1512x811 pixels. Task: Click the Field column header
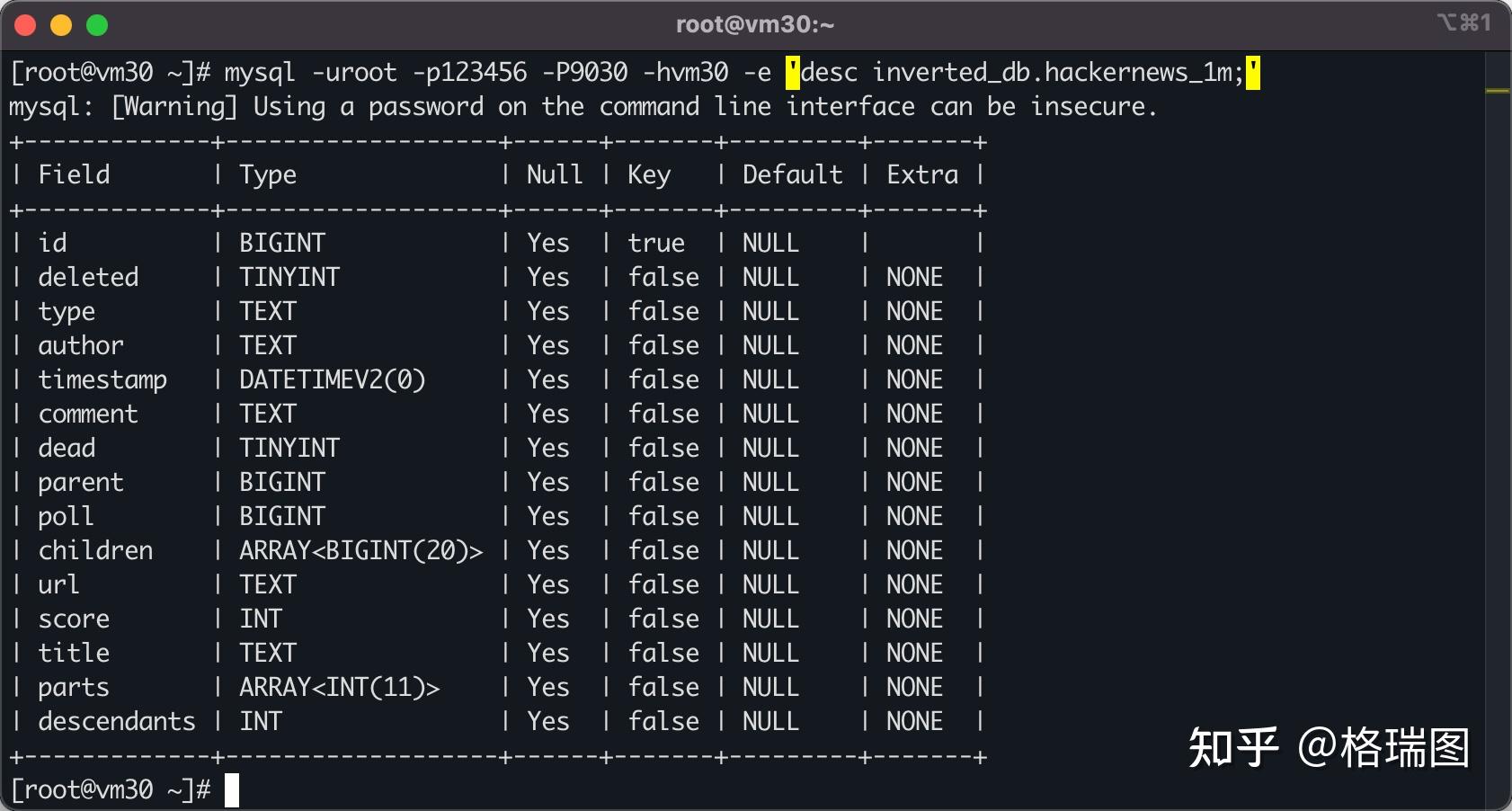[74, 174]
